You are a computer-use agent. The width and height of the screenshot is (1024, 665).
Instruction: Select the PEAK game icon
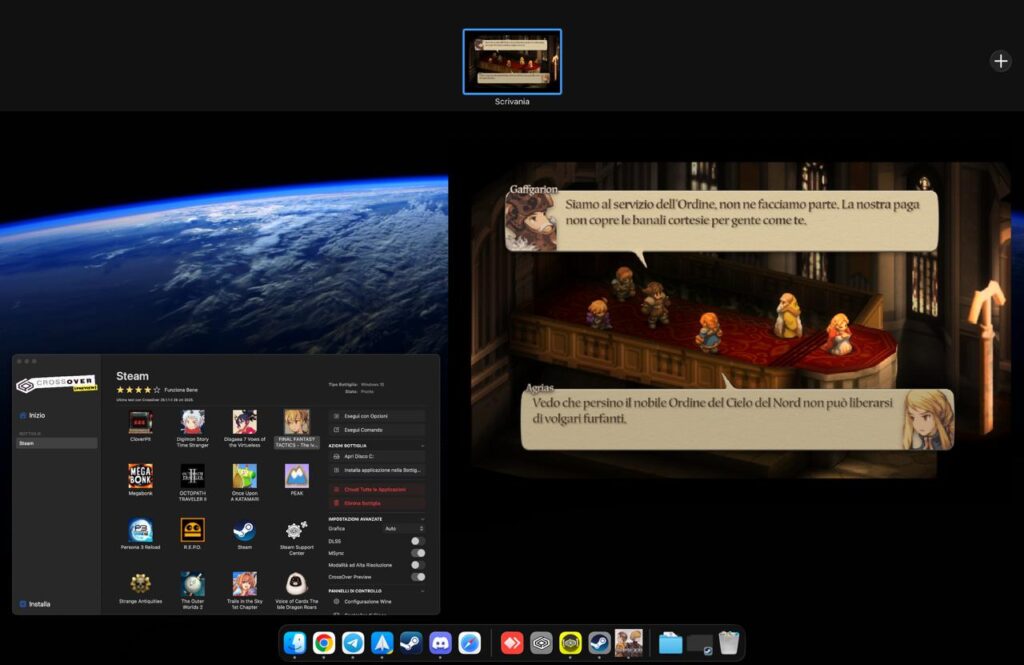click(296, 473)
